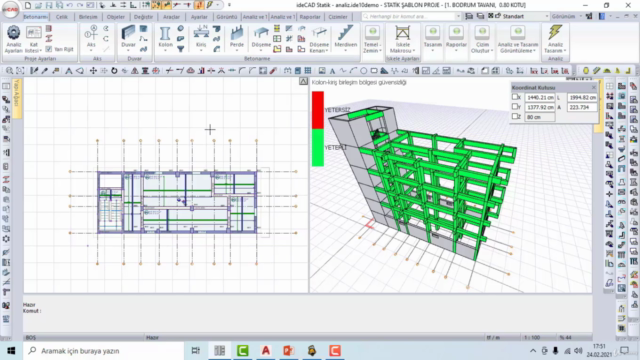Toggle the Yarı Rijit checkbox
The width and height of the screenshot is (640, 360).
point(49,49)
